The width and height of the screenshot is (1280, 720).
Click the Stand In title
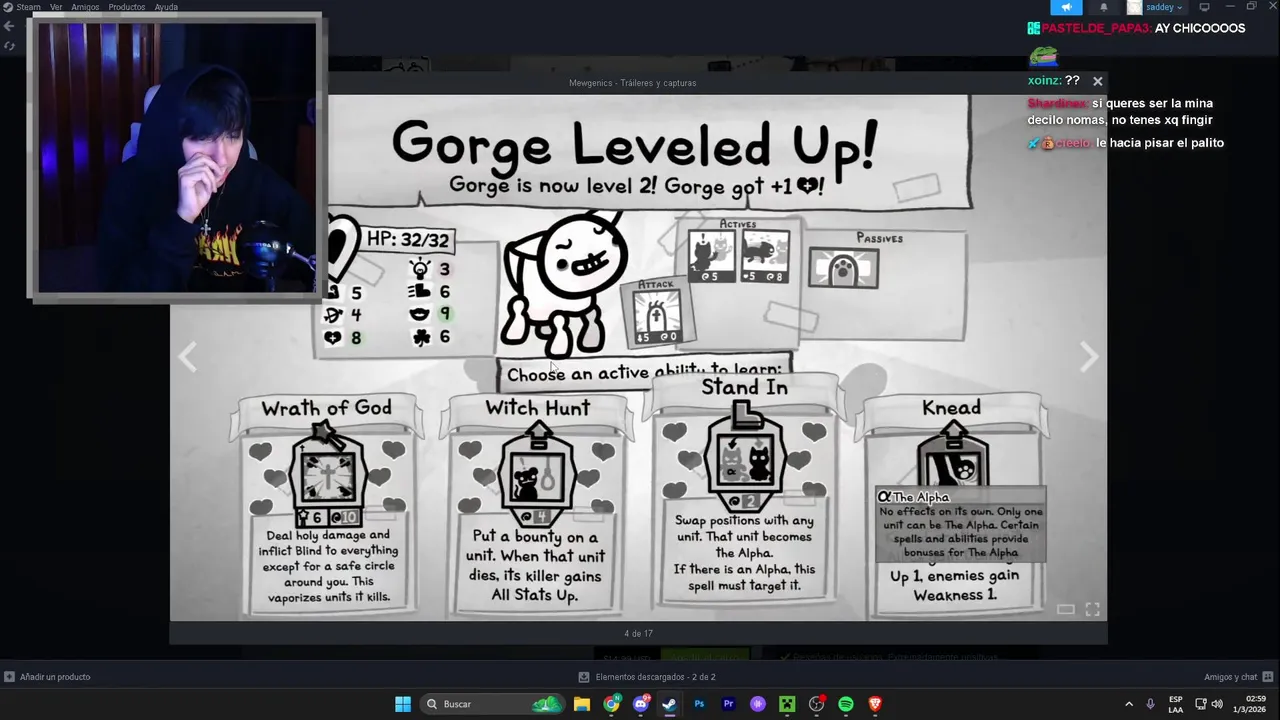click(x=744, y=387)
